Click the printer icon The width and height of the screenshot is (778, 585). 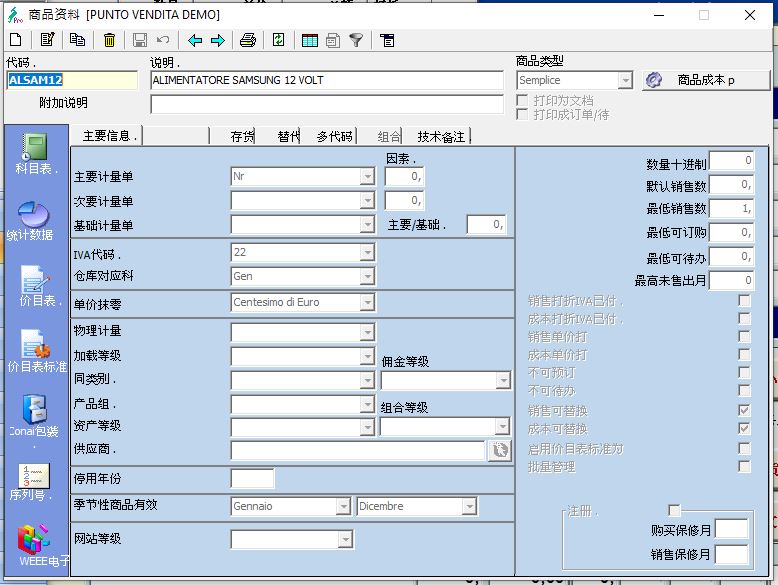point(248,40)
